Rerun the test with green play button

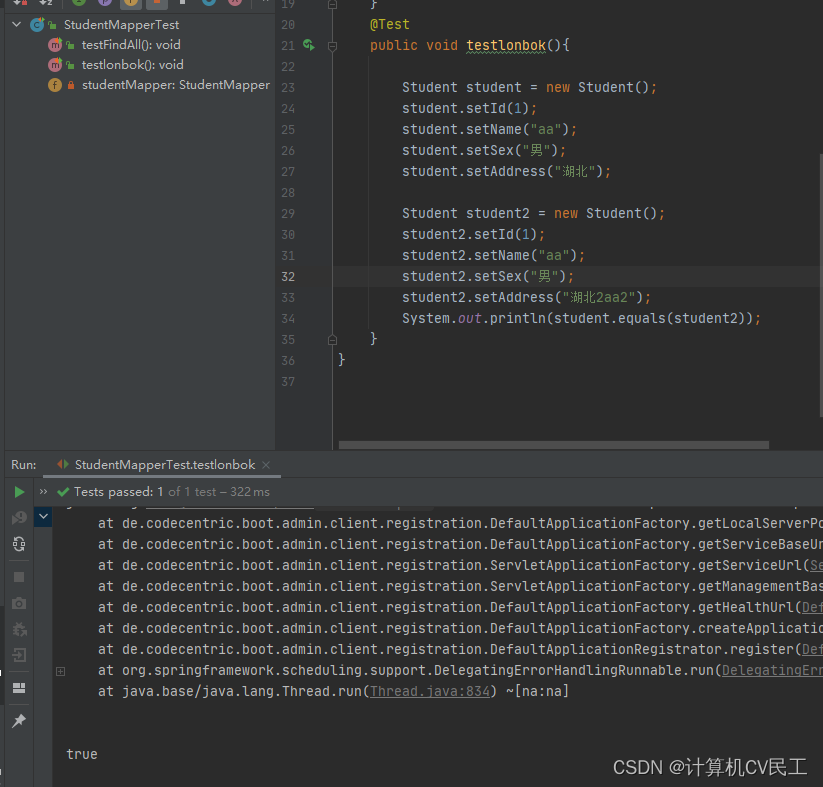(19, 492)
